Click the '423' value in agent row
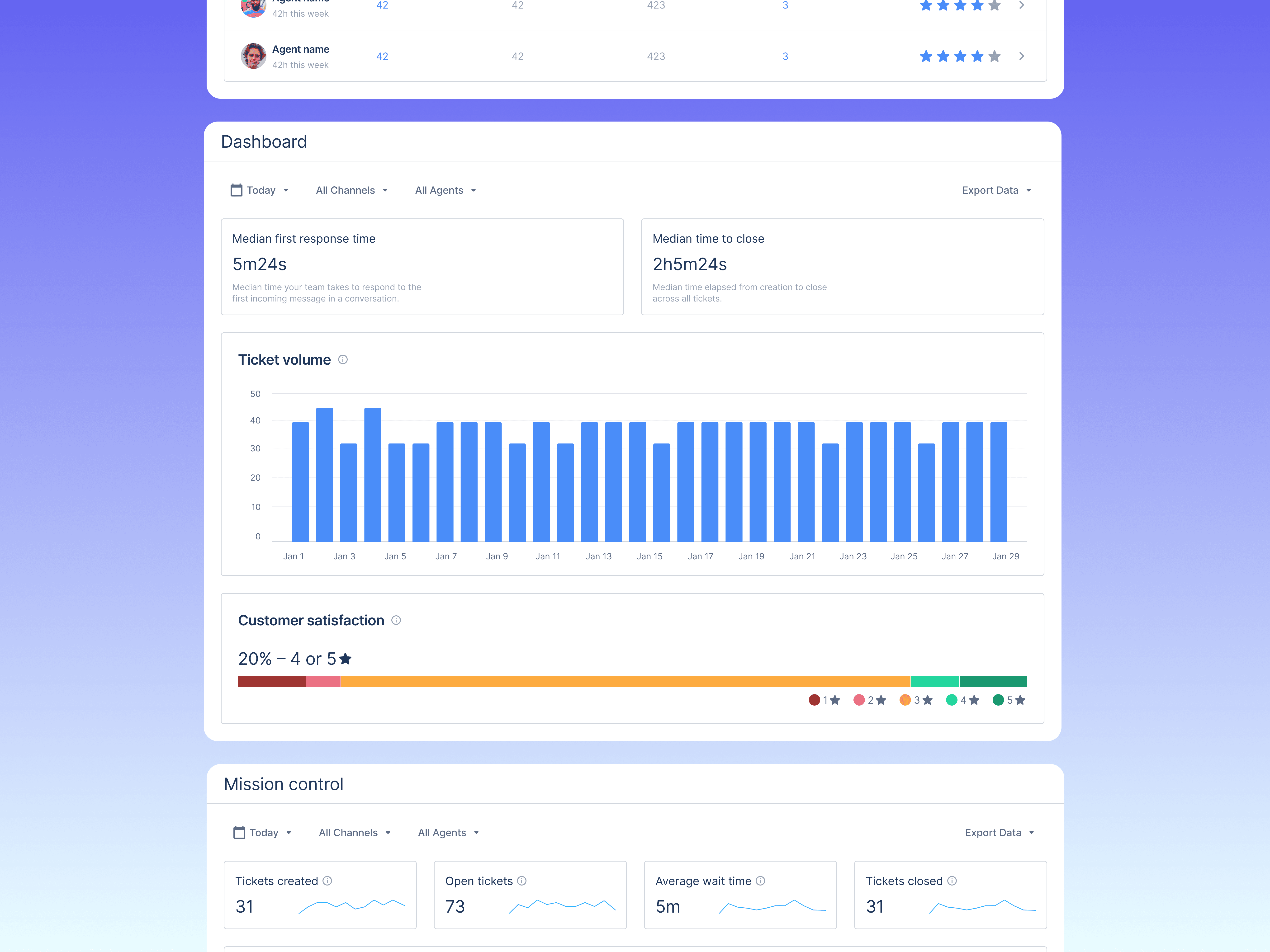The width and height of the screenshot is (1270, 952). 656,56
